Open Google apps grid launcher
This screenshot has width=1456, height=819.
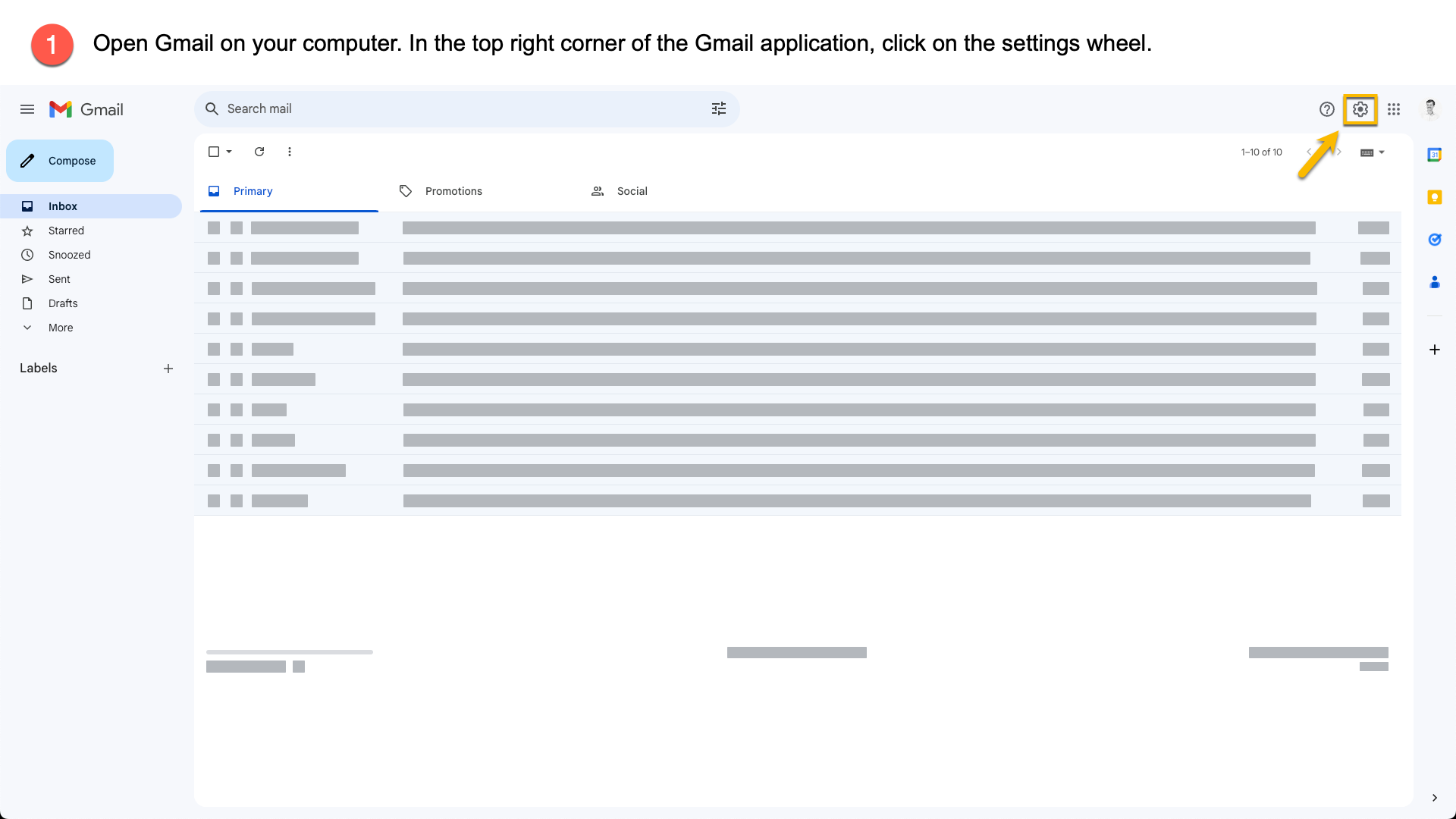coord(1394,109)
